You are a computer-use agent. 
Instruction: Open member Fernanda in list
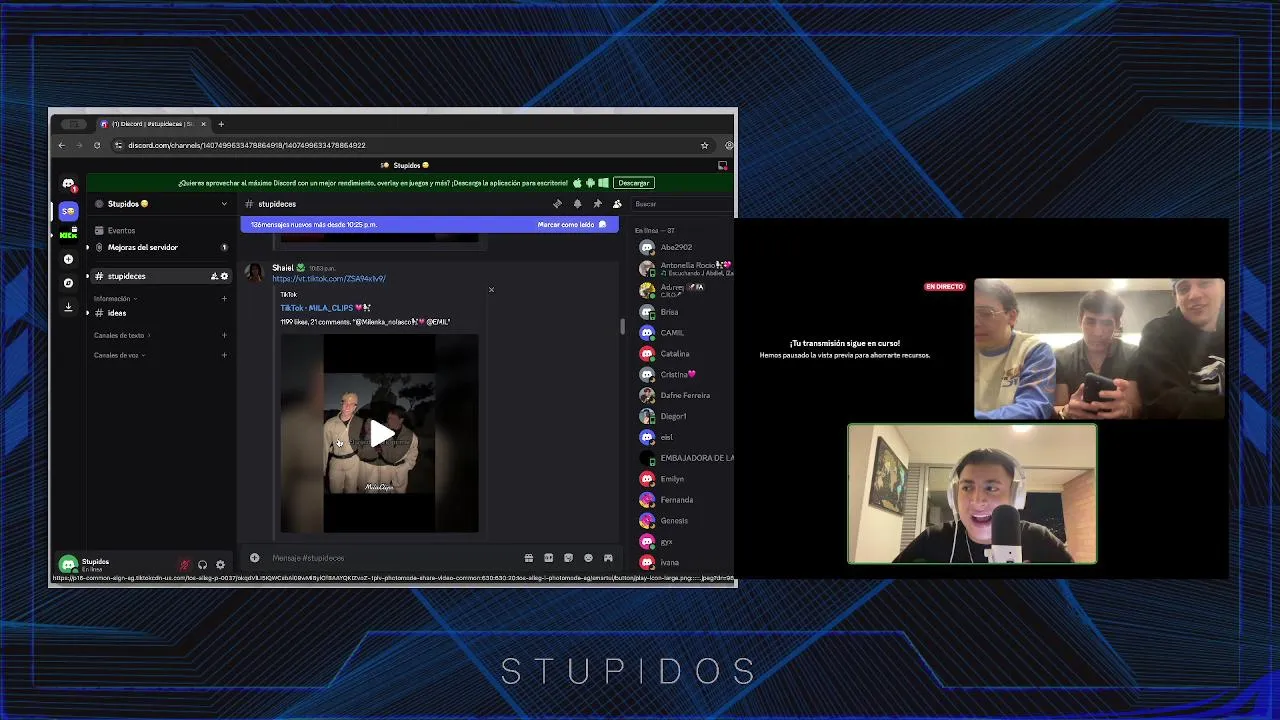685,500
